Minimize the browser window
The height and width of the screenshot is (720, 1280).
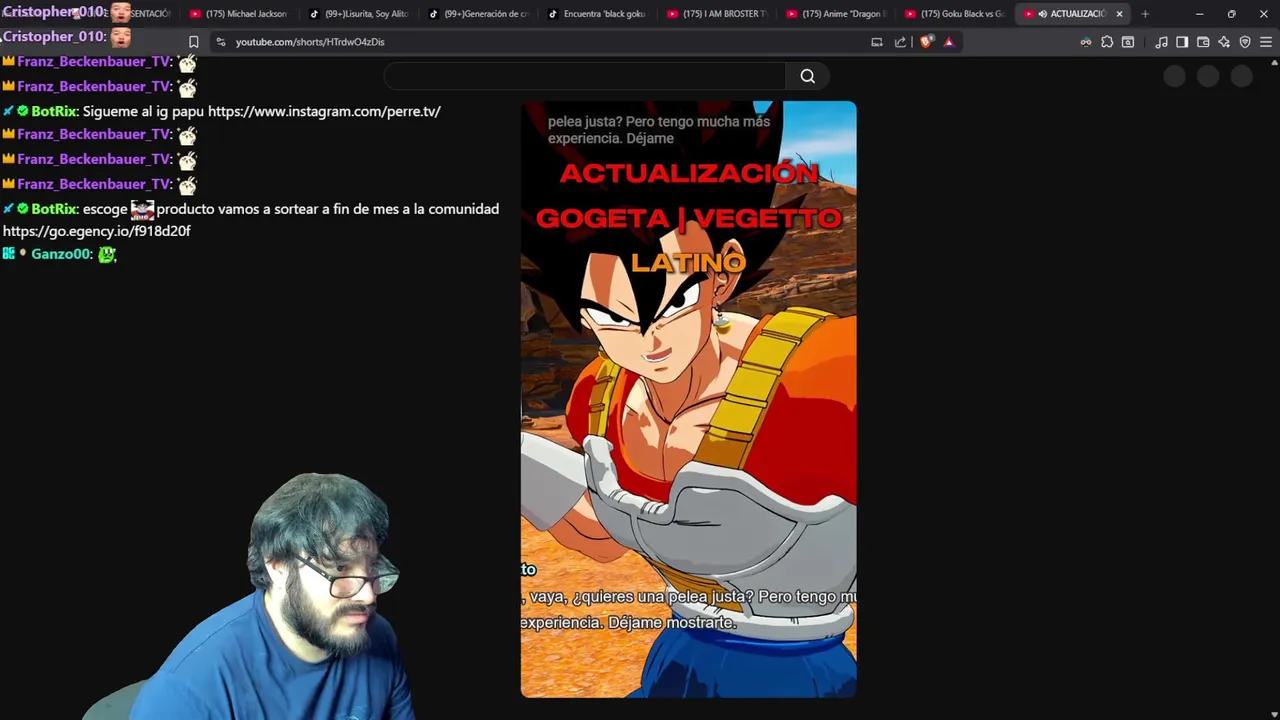[1199, 14]
